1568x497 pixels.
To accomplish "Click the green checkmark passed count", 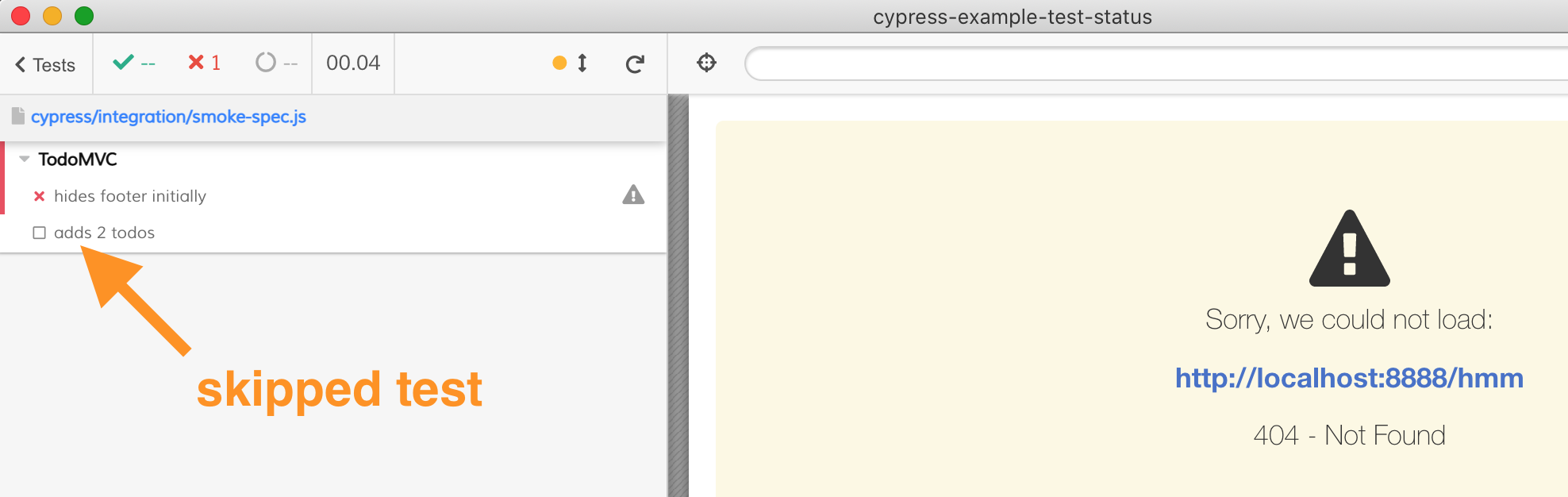I will [x=123, y=62].
